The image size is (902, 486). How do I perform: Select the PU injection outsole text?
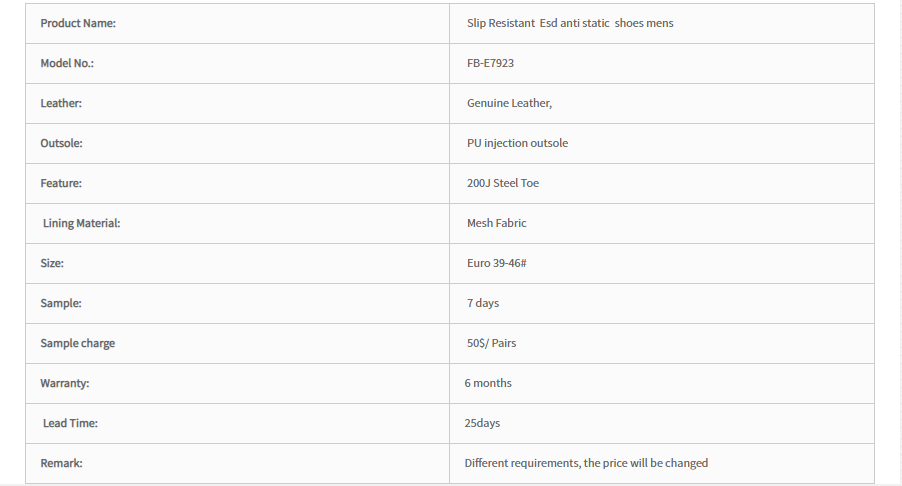517,143
